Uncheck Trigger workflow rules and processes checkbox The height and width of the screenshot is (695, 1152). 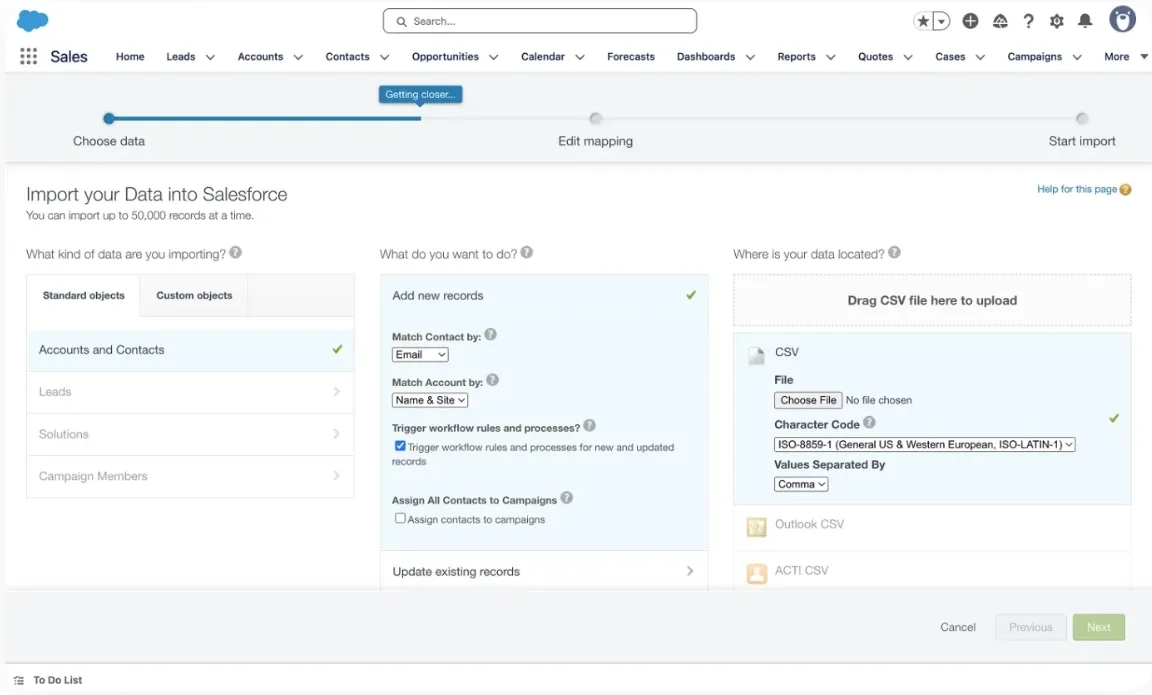click(x=400, y=446)
